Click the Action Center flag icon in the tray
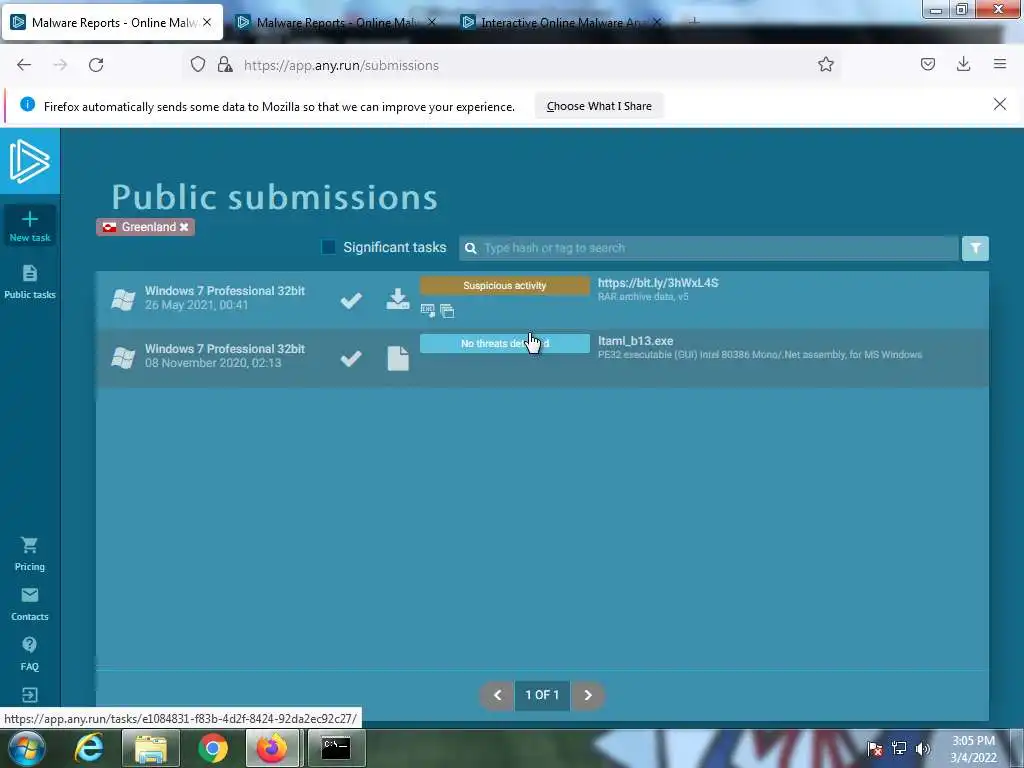Screen dimensions: 1024x768 click(874, 749)
